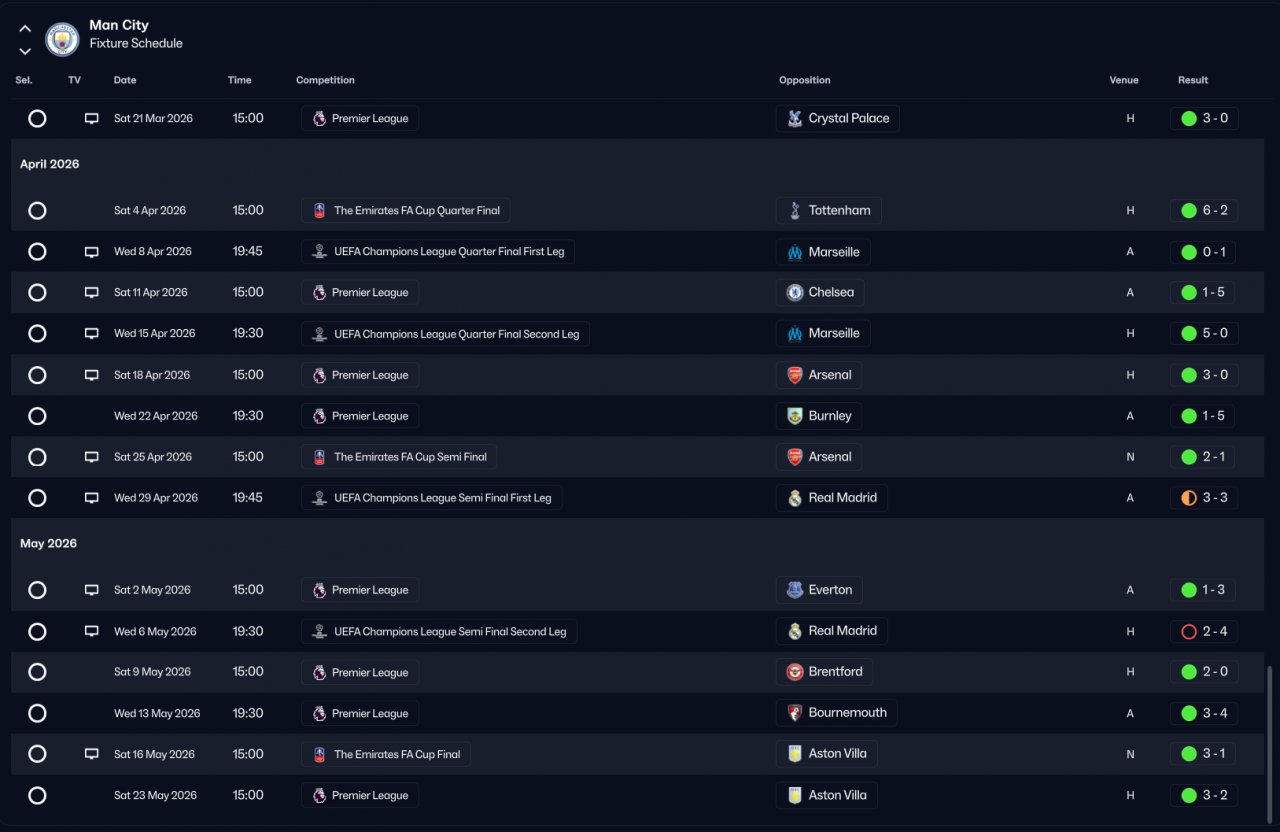Click the TV icon for Wed 8 Apr 2026
The image size is (1280, 832).
(x=92, y=252)
